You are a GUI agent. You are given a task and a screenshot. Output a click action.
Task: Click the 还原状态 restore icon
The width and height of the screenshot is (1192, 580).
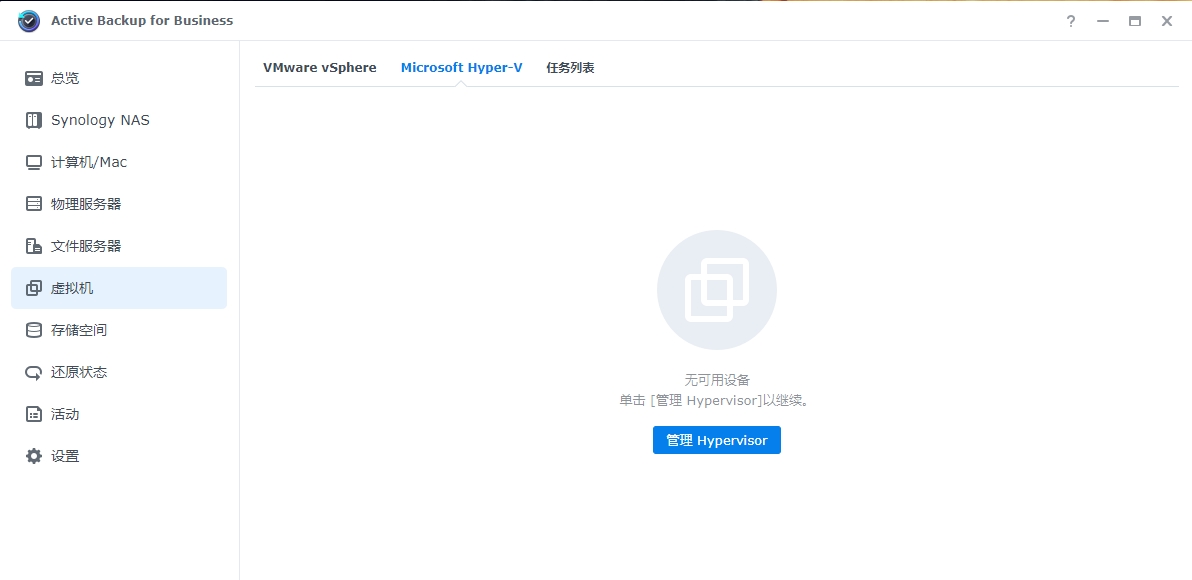34,372
